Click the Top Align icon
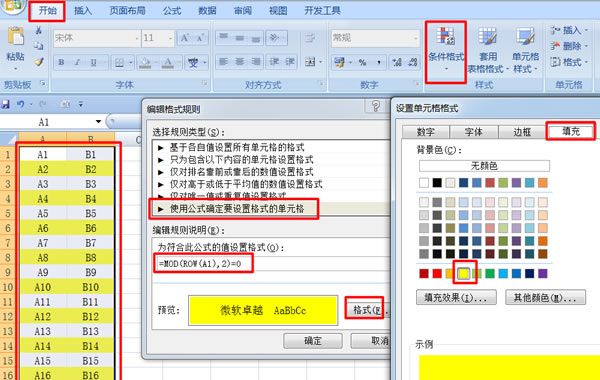Viewport: 600px width, 380px height. [x=224, y=38]
